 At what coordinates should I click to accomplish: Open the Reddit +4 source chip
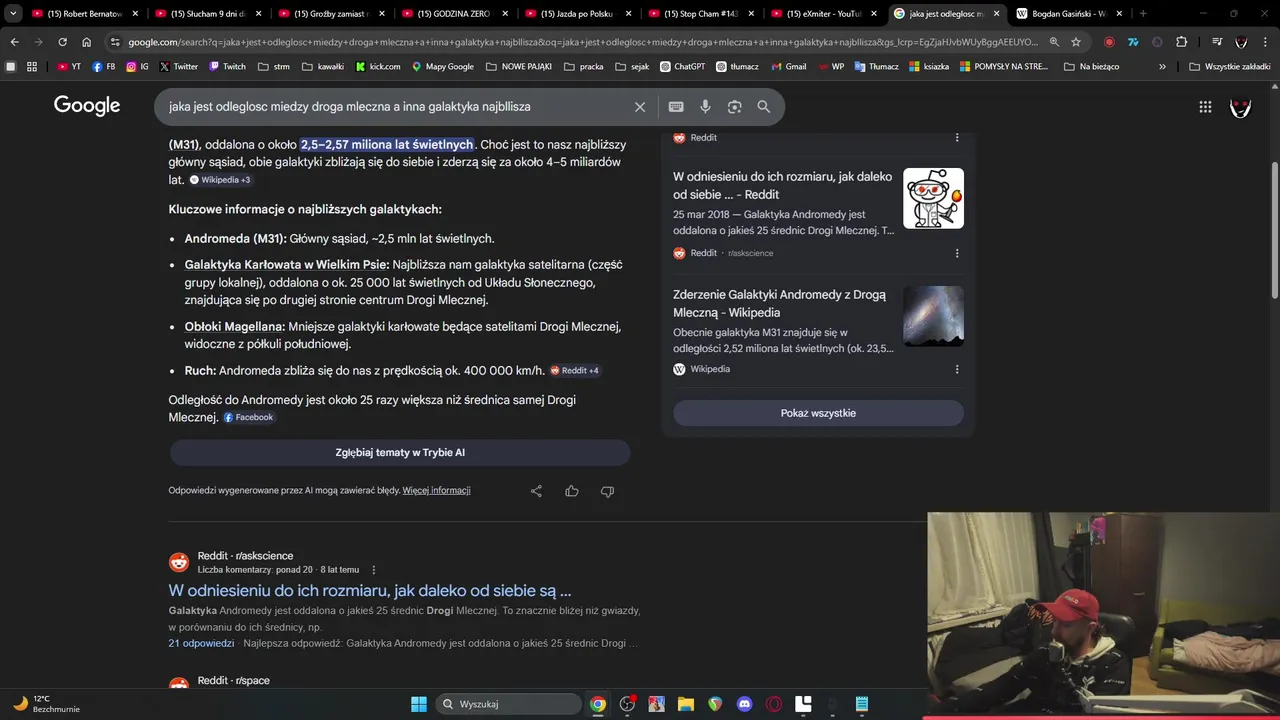574,371
